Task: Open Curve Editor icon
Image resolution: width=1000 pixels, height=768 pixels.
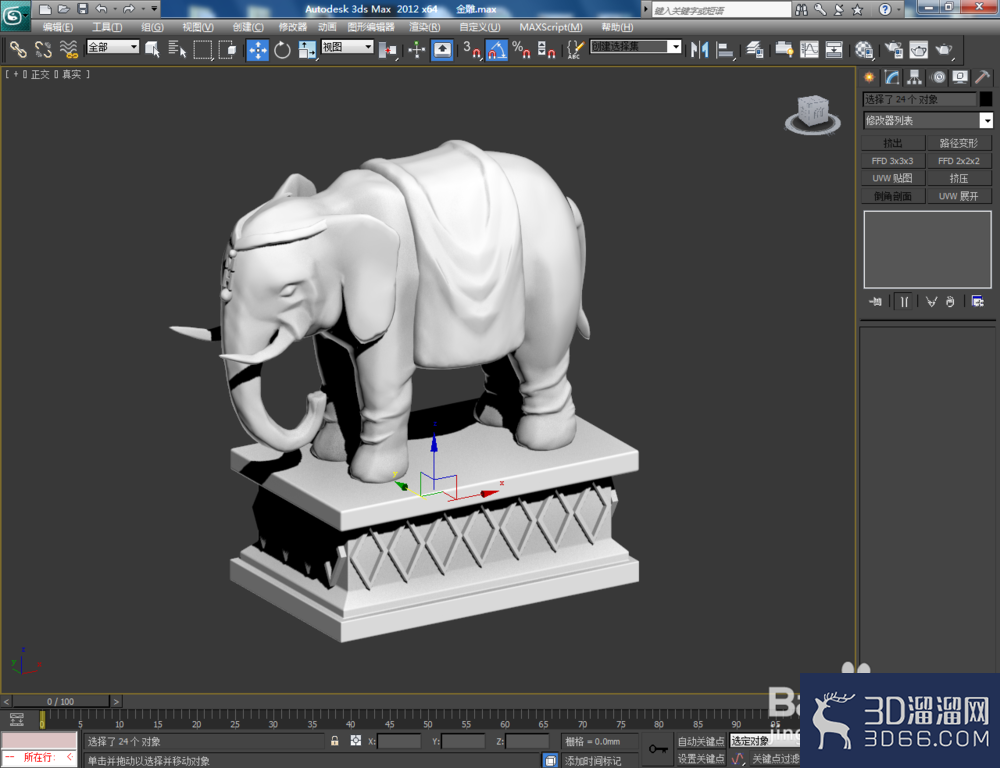Action: 809,49
